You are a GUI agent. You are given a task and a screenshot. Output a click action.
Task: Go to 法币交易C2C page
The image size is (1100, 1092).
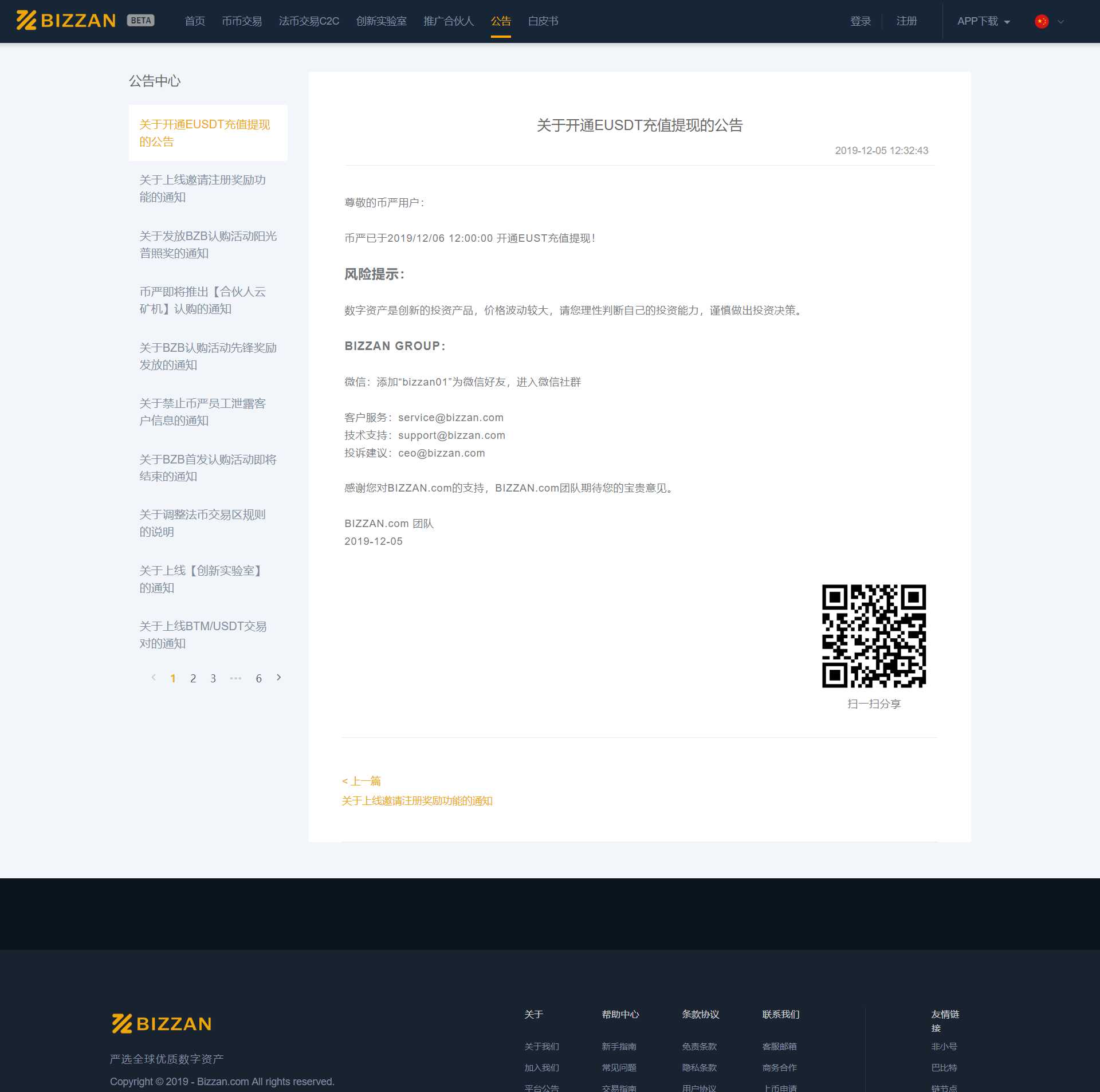pos(309,21)
